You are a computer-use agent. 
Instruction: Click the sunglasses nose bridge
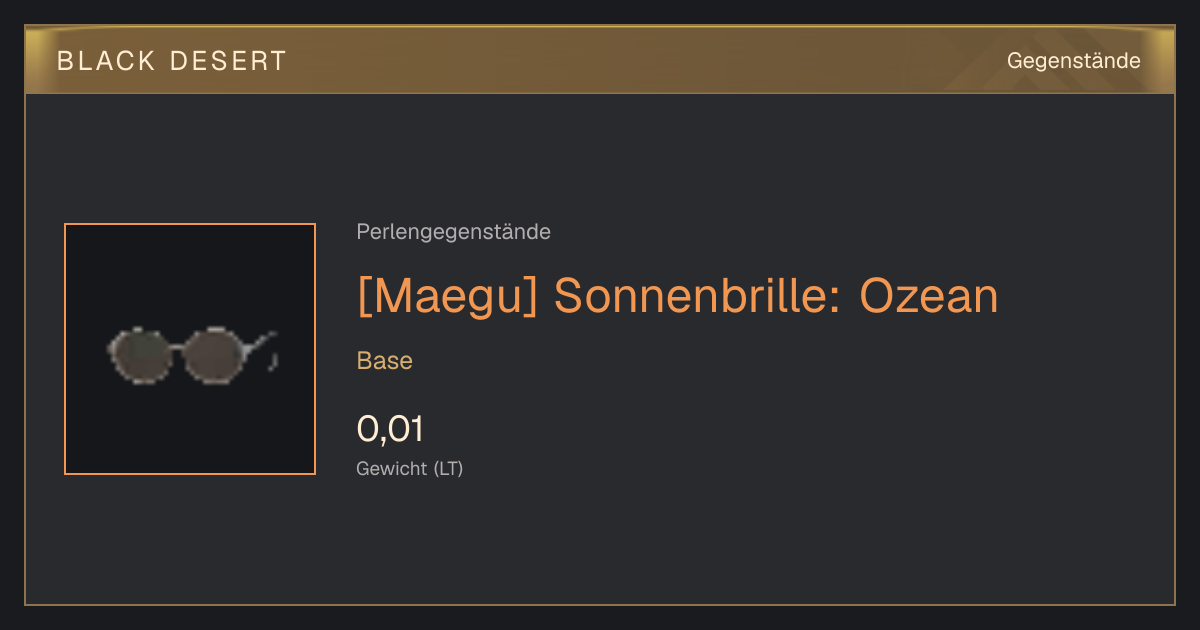click(178, 346)
